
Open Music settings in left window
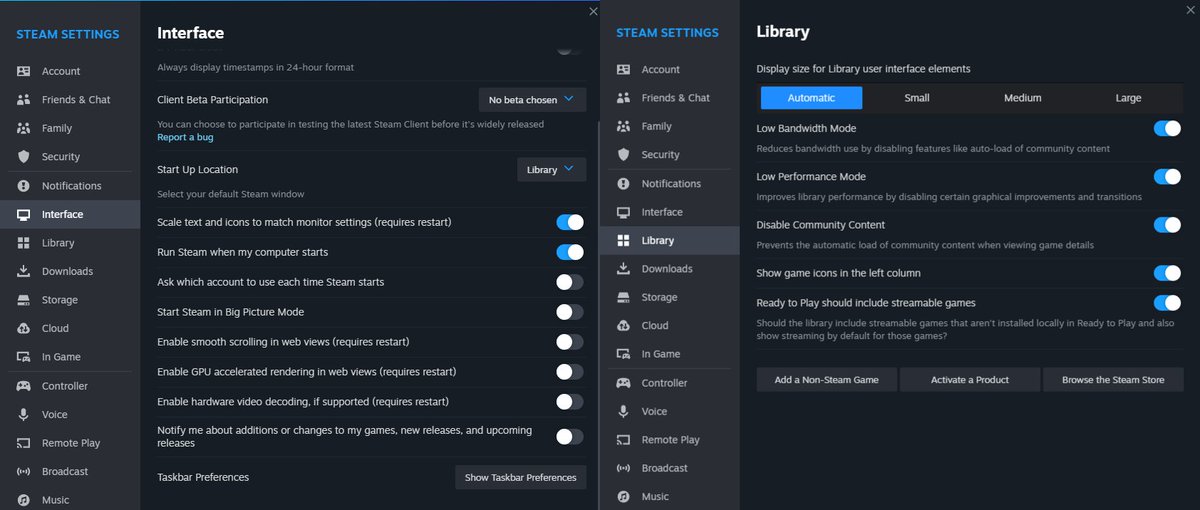click(70, 500)
